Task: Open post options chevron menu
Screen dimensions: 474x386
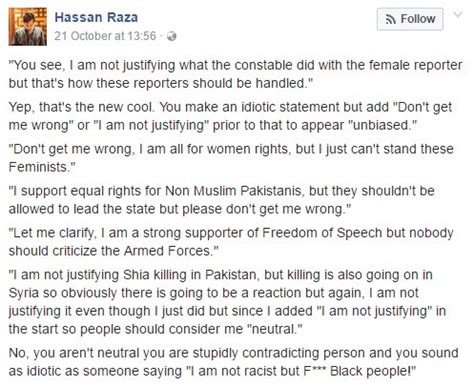Action: 458,15
